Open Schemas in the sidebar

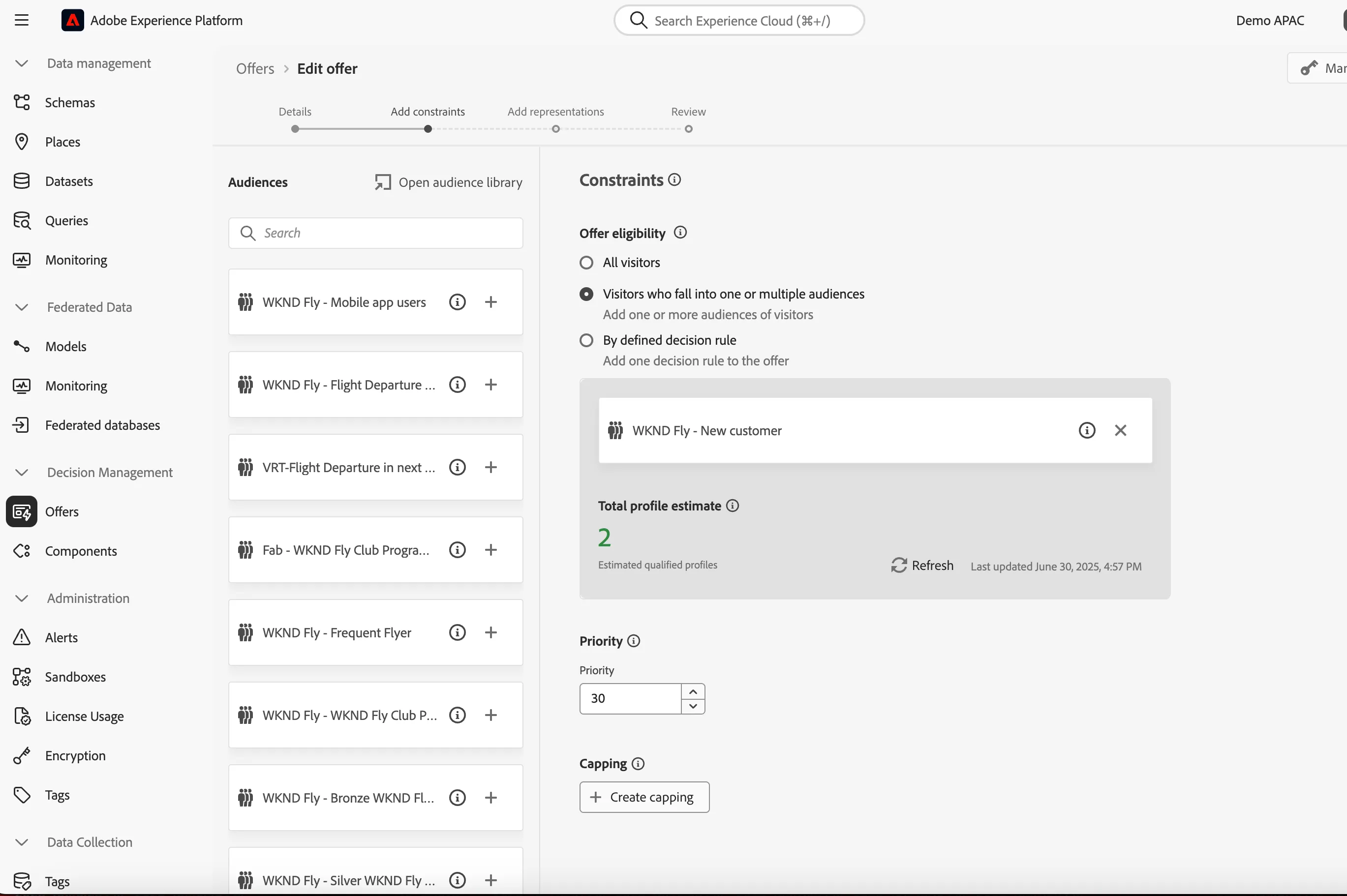[70, 102]
